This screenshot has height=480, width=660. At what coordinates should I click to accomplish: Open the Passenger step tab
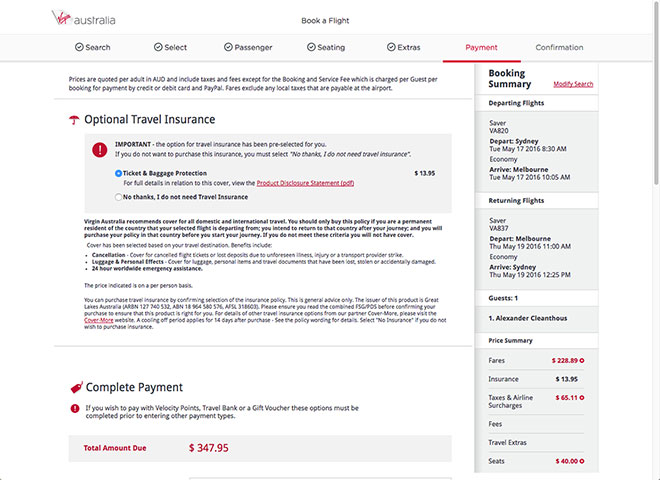click(x=248, y=47)
